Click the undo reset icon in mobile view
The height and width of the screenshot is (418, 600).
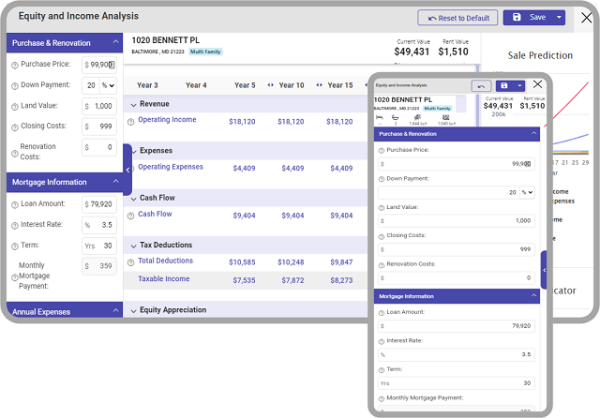481,86
